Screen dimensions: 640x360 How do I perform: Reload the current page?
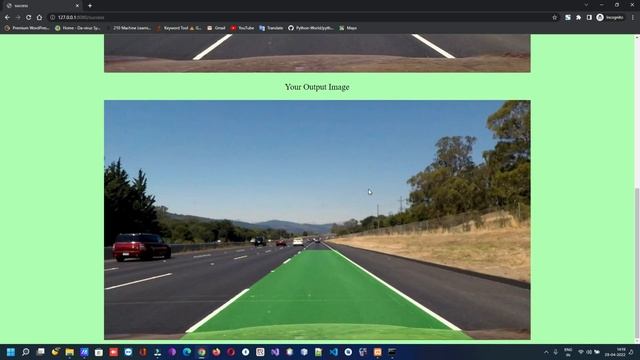29,18
